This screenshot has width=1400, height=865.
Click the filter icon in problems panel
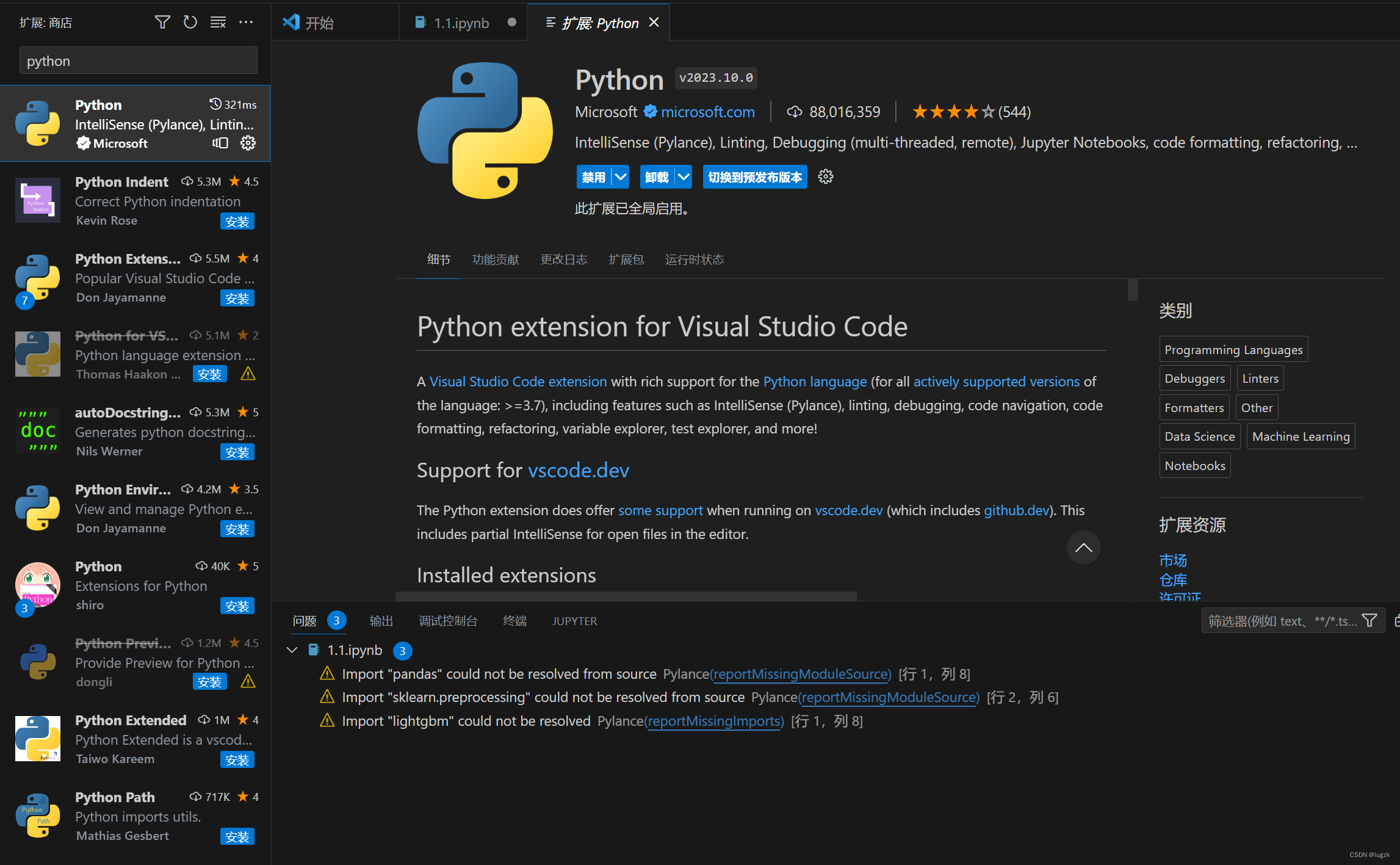click(1369, 621)
